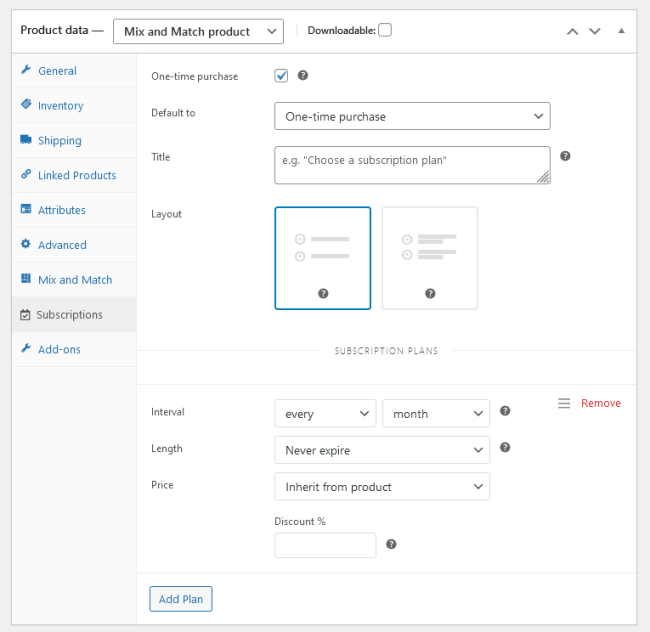This screenshot has height=632, width=650.
Task: Show help tip for One-time purchase
Action: pos(303,75)
